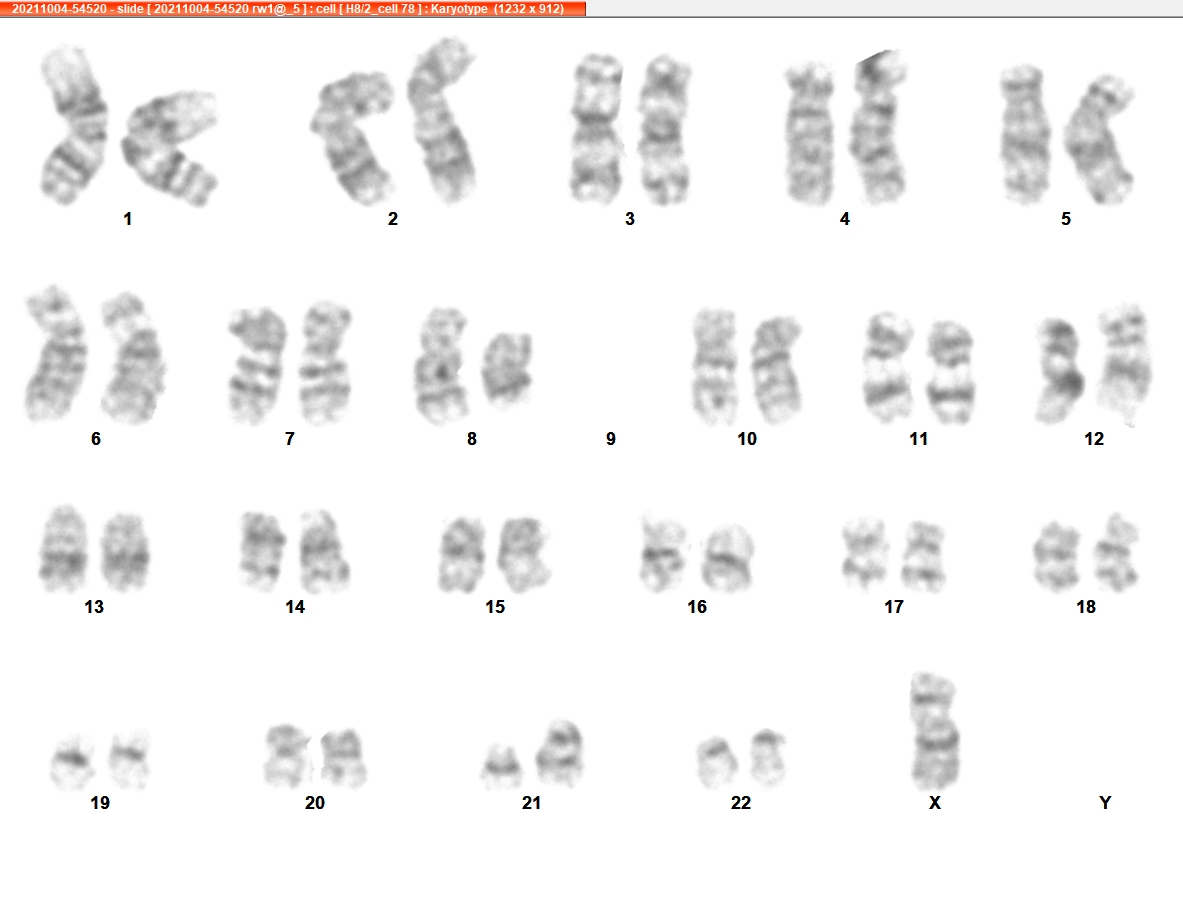Click the empty chromosome 9 label
The width and height of the screenshot is (1183, 898).
(610, 438)
